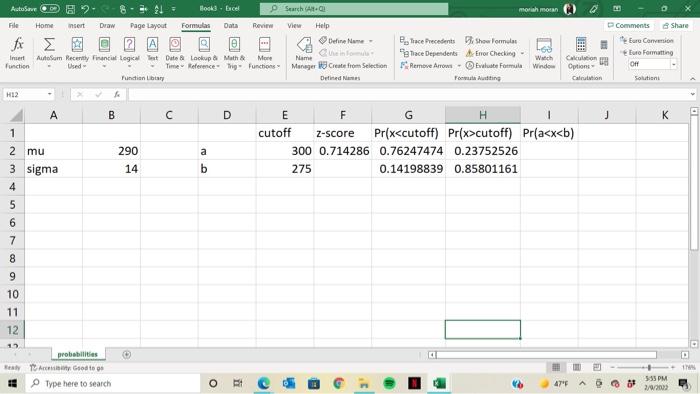Screen dimensions: 700x394
Task: Click the horizontal scrollbar
Action: pyautogui.click(x=546, y=355)
